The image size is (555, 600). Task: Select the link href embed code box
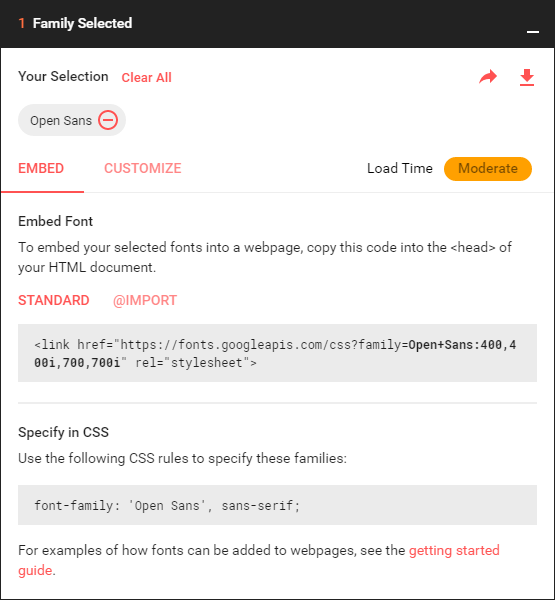coord(278,353)
